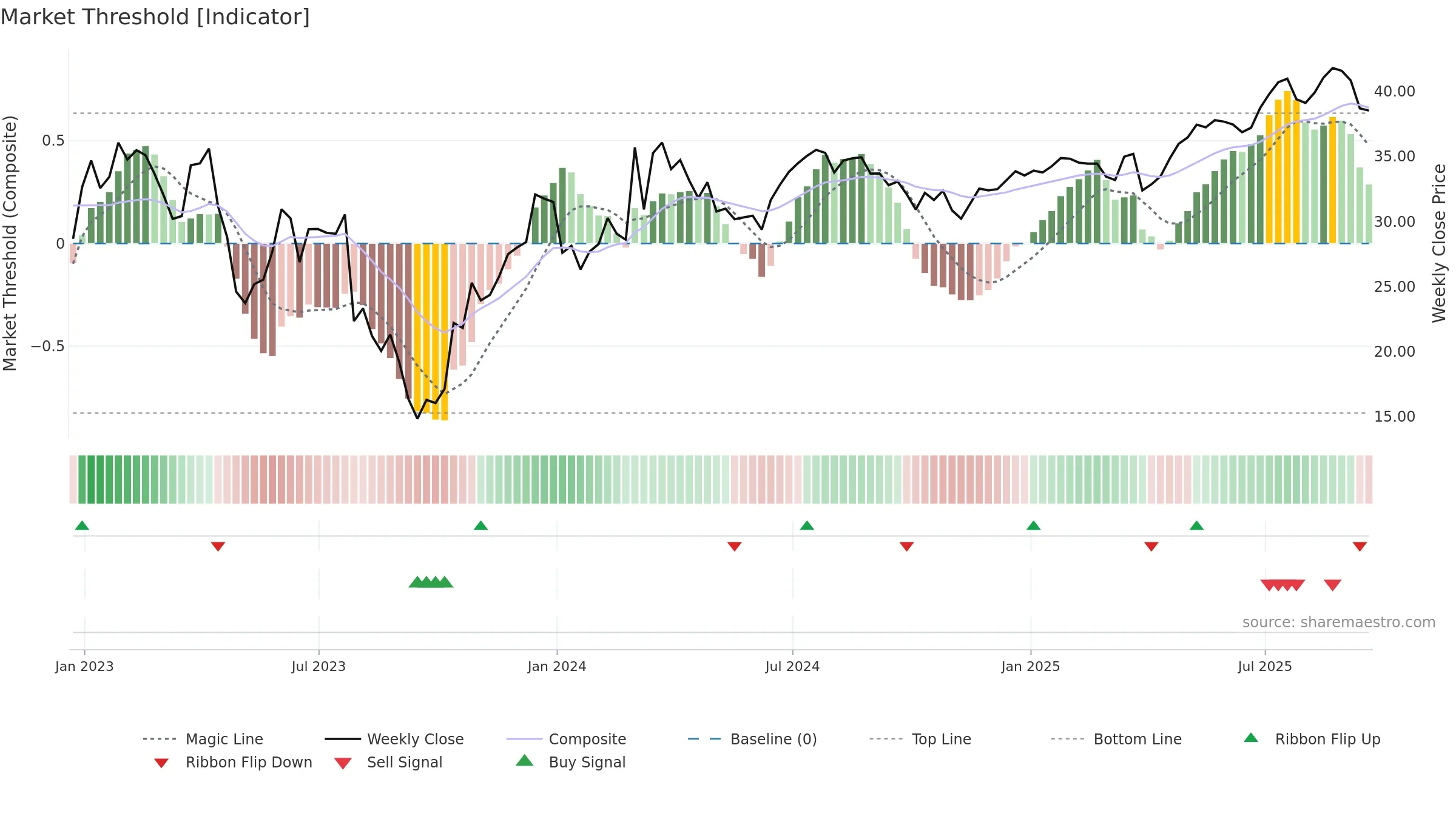This screenshot has width=1456, height=819.
Task: Click the Jul 2025 axis label
Action: pos(1265,667)
